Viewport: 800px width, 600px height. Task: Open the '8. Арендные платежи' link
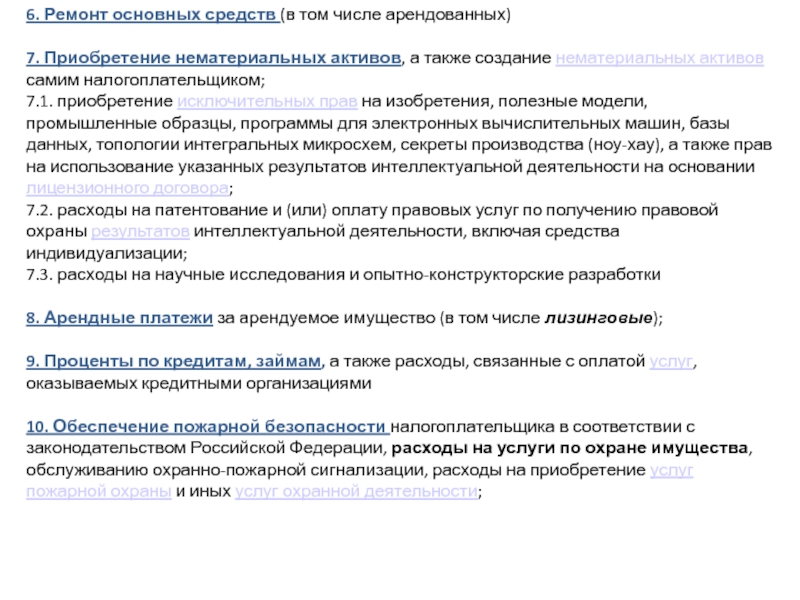click(119, 318)
